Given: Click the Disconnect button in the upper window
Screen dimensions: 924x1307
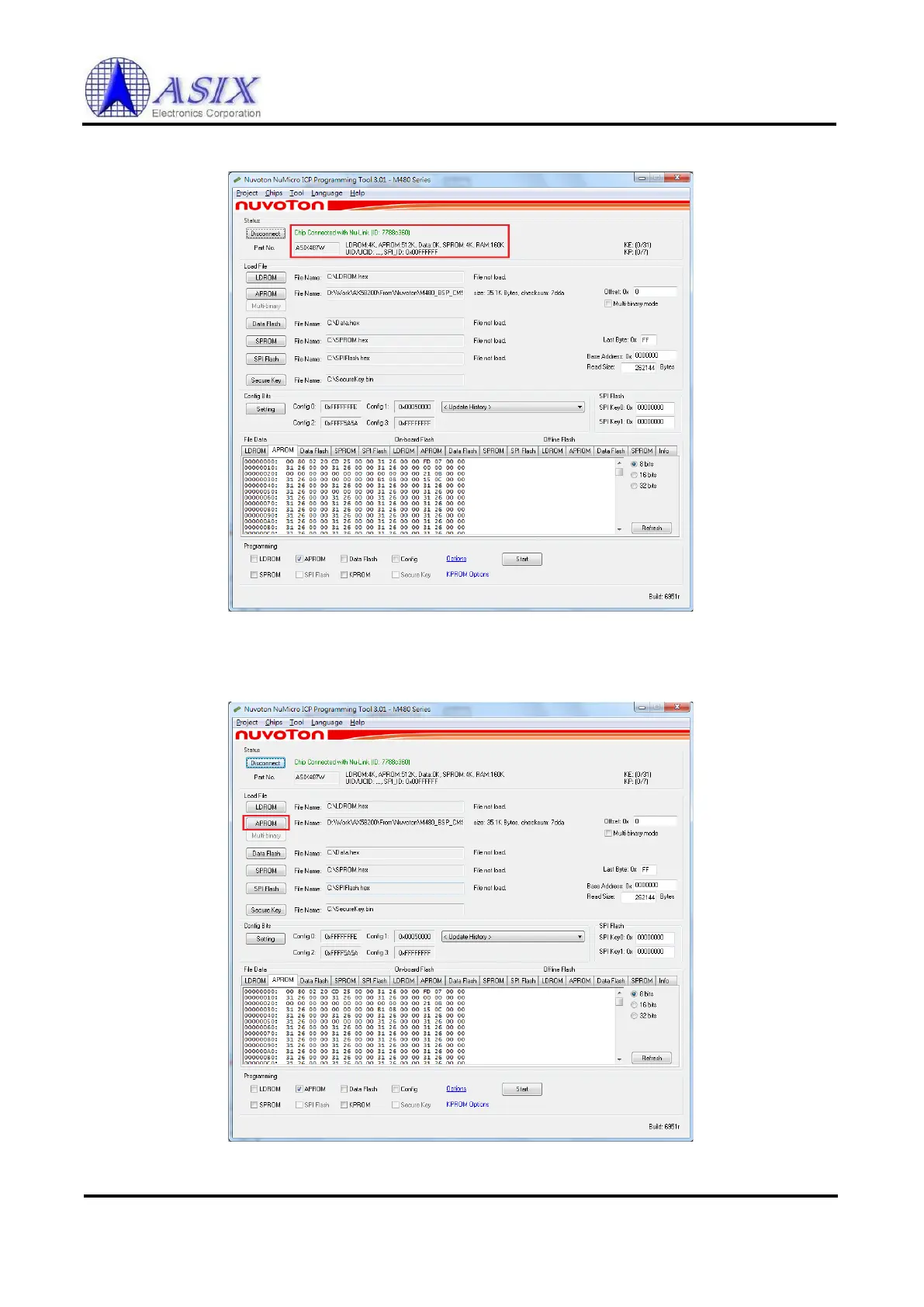Looking at the screenshot, I should (x=265, y=234).
